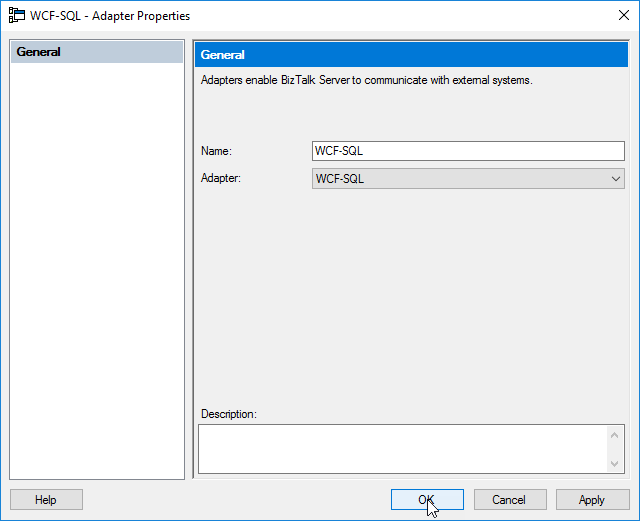640x521 pixels.
Task: Click inside the Description text box
Action: 402,449
